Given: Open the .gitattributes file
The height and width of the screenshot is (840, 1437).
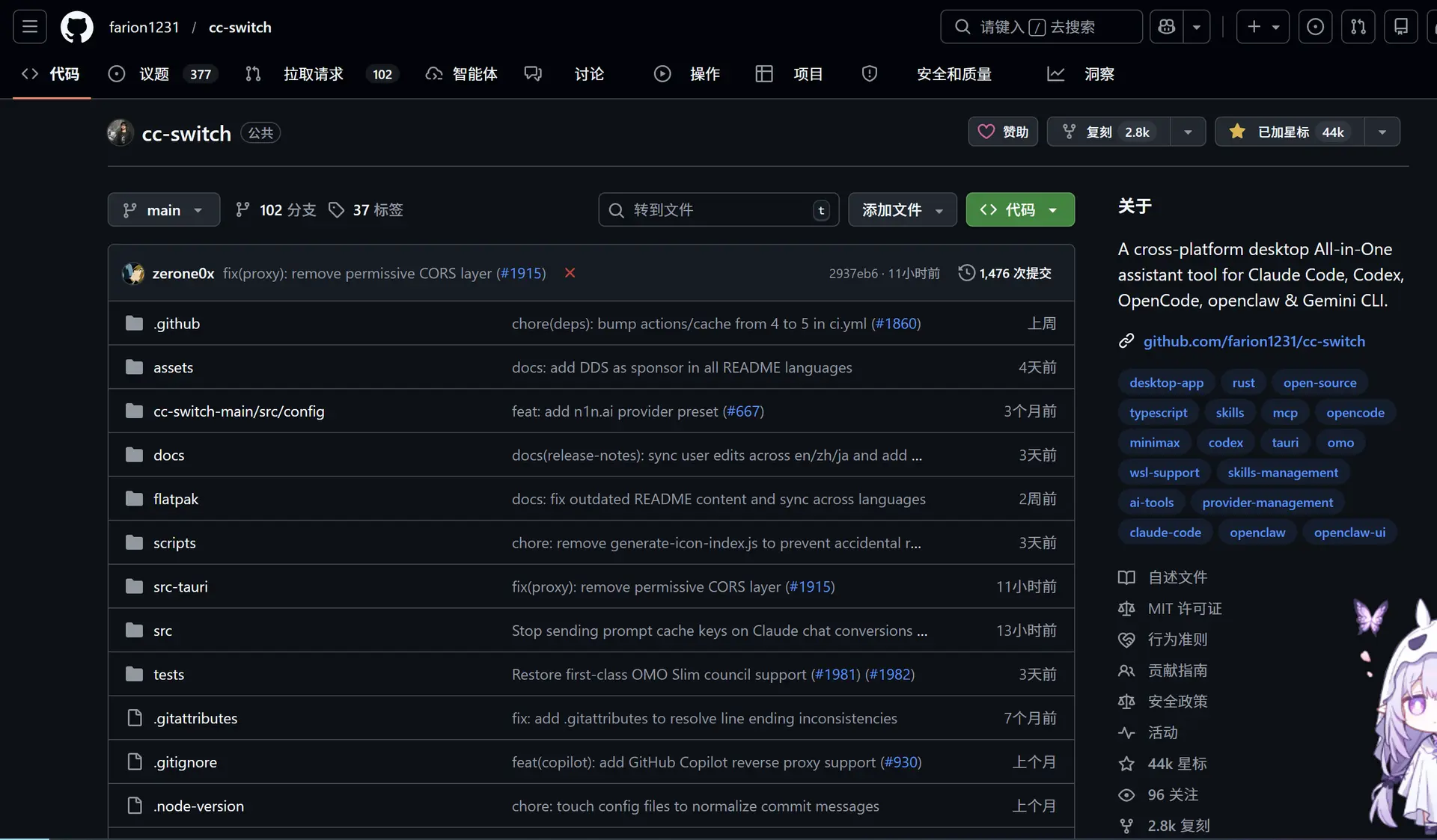Looking at the screenshot, I should [195, 717].
